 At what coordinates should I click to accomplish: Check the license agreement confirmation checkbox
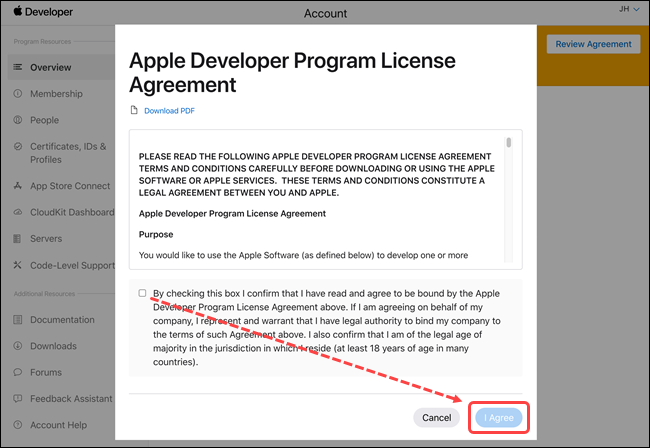(x=143, y=293)
